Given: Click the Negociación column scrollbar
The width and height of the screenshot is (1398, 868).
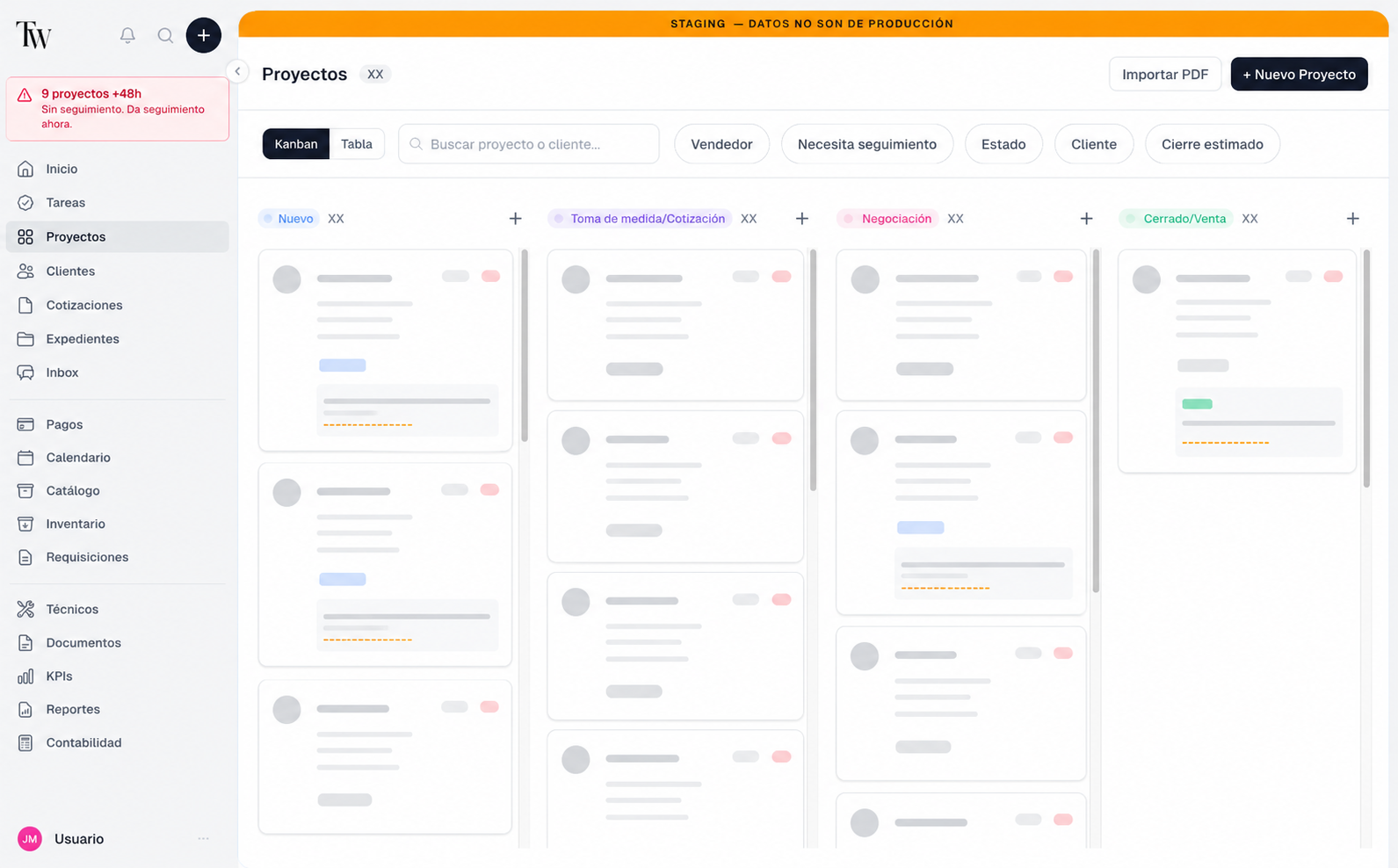Looking at the screenshot, I should (x=1096, y=421).
